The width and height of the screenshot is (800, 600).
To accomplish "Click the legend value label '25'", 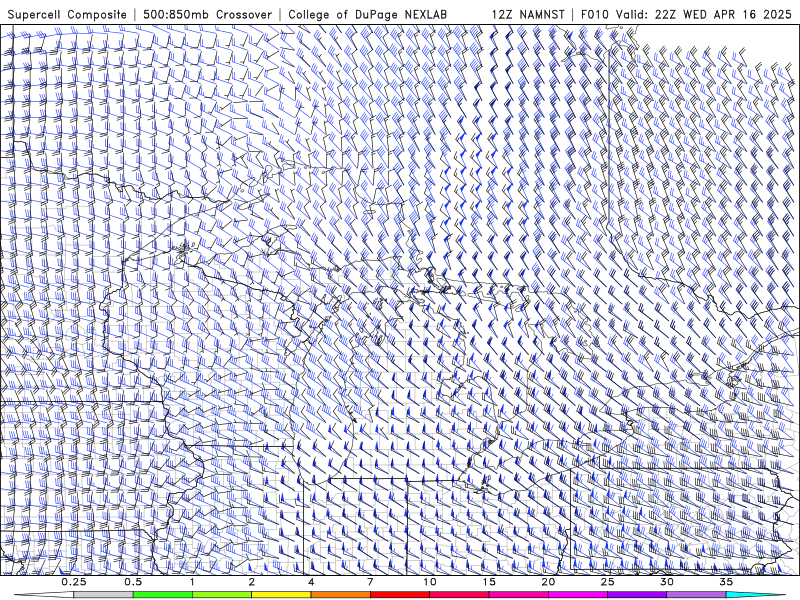I will [607, 582].
